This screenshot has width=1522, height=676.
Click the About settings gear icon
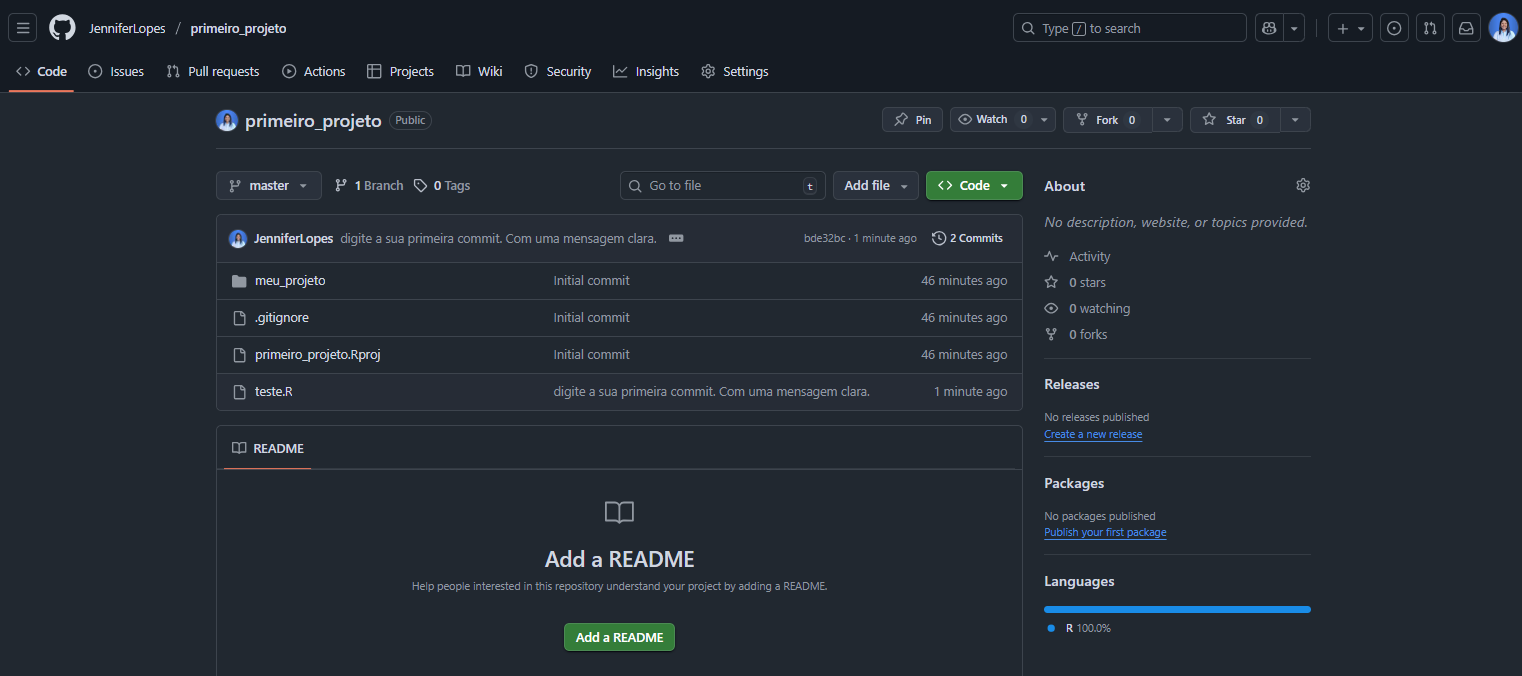(1302, 185)
